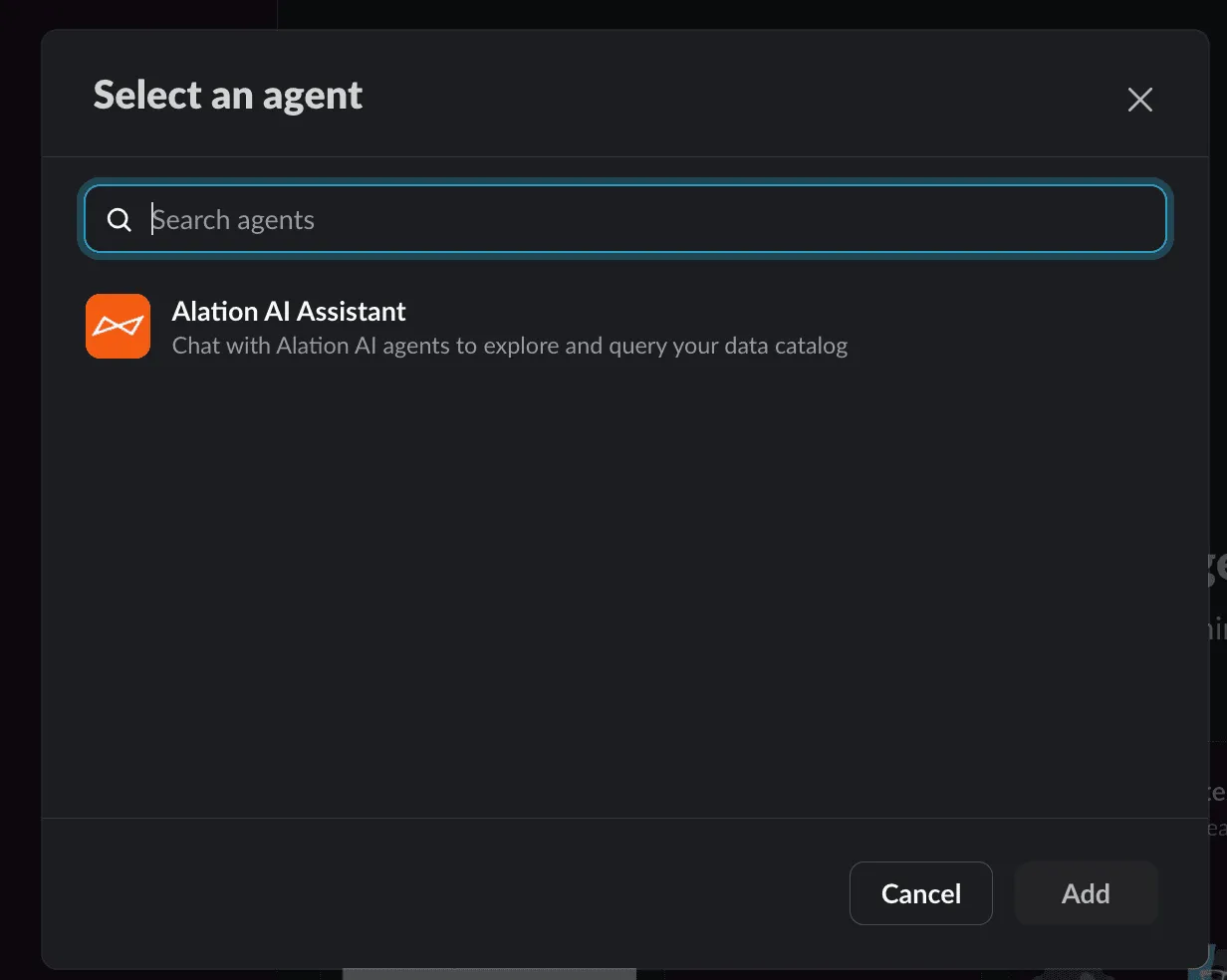Click the icon beside the Search agents placeholder
1227x980 pixels.
pyautogui.click(x=120, y=219)
